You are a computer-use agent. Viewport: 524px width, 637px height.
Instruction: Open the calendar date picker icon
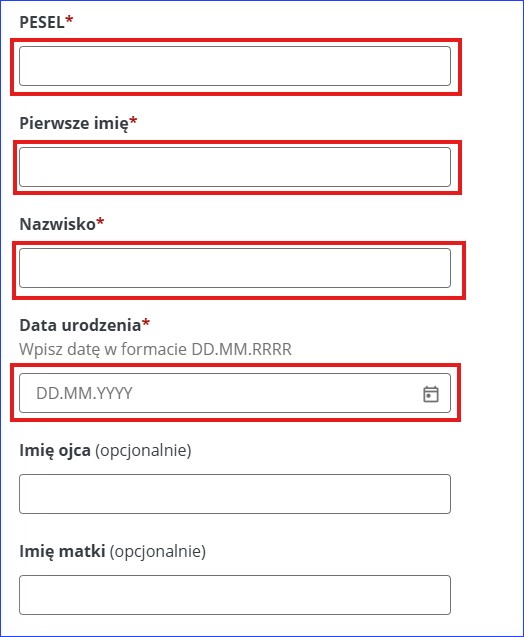(431, 394)
